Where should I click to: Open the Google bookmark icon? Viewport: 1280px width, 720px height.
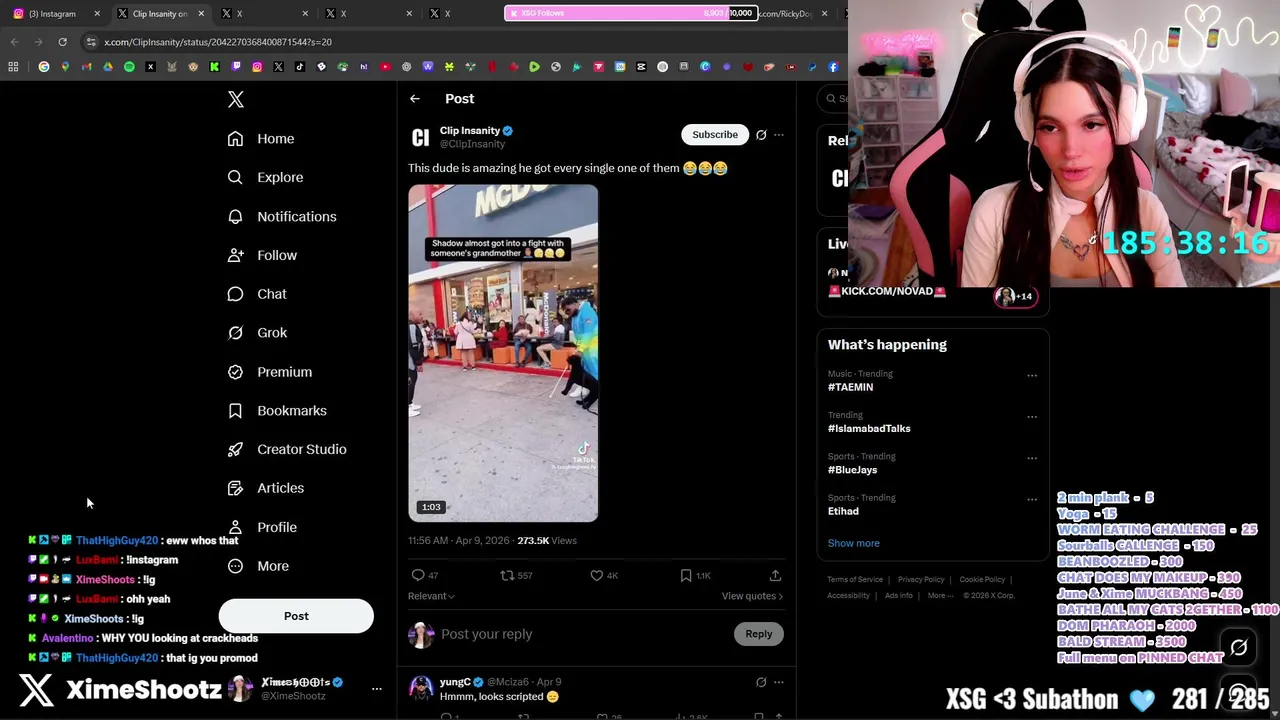(x=44, y=67)
